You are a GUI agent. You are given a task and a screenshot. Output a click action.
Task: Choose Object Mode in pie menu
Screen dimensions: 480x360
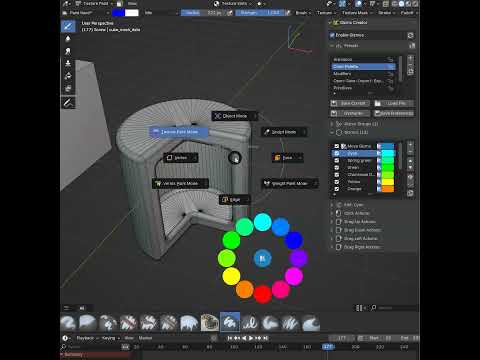234,116
